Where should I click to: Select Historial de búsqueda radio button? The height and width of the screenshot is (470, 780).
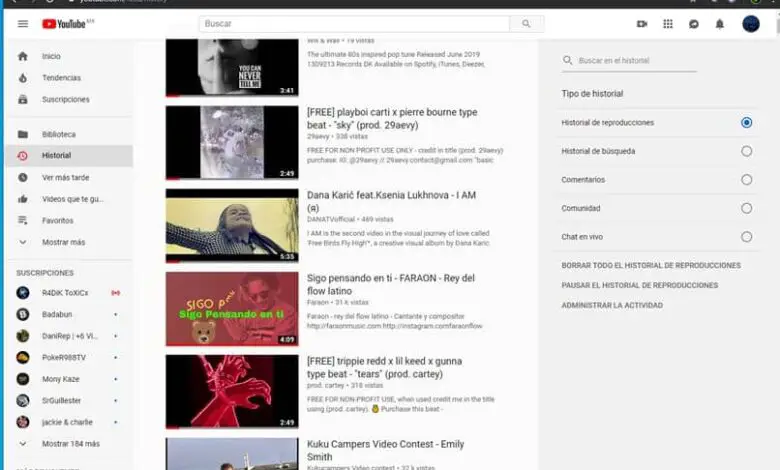[x=746, y=151]
